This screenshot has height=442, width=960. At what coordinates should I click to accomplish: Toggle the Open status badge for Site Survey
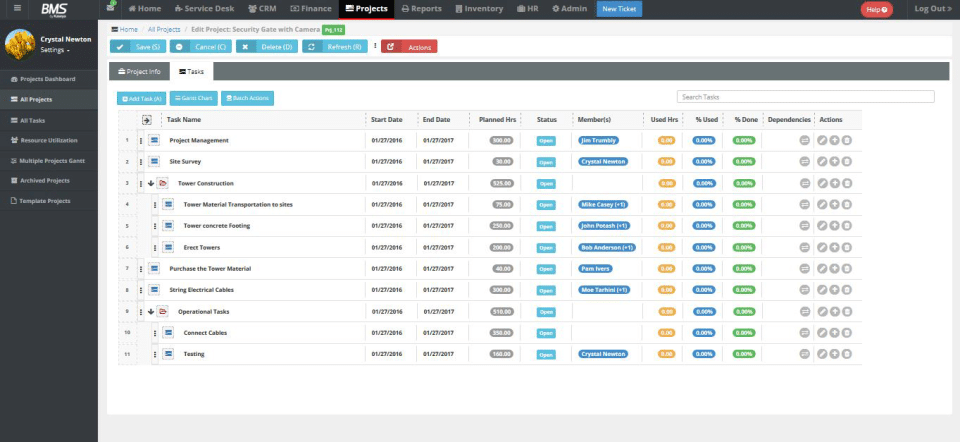tap(546, 162)
